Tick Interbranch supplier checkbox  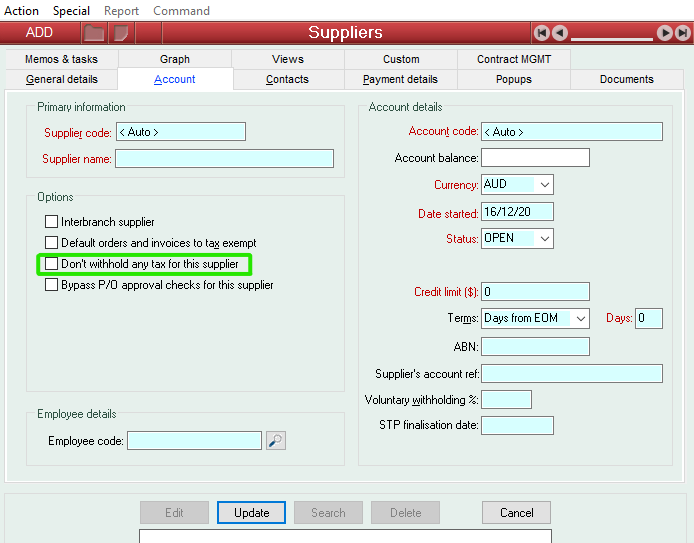click(51, 221)
